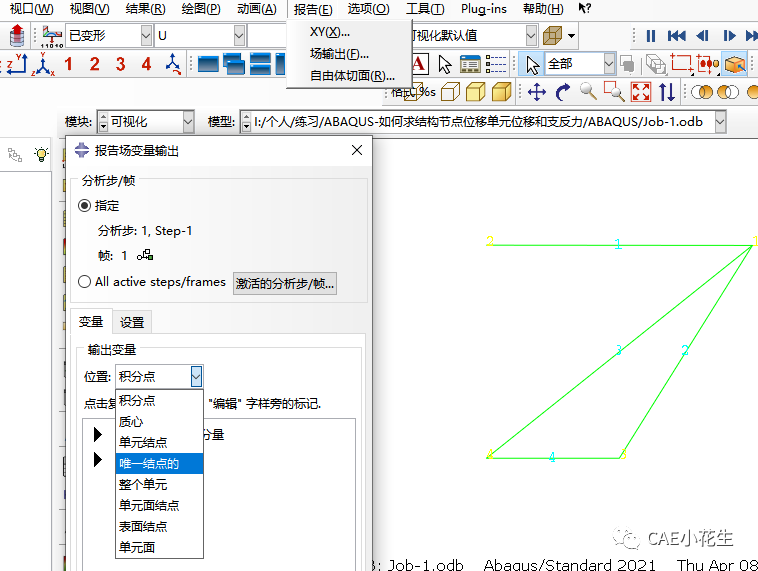This screenshot has height=571, width=758.
Task: Choose 质心 from the position list
Action: coord(159,422)
